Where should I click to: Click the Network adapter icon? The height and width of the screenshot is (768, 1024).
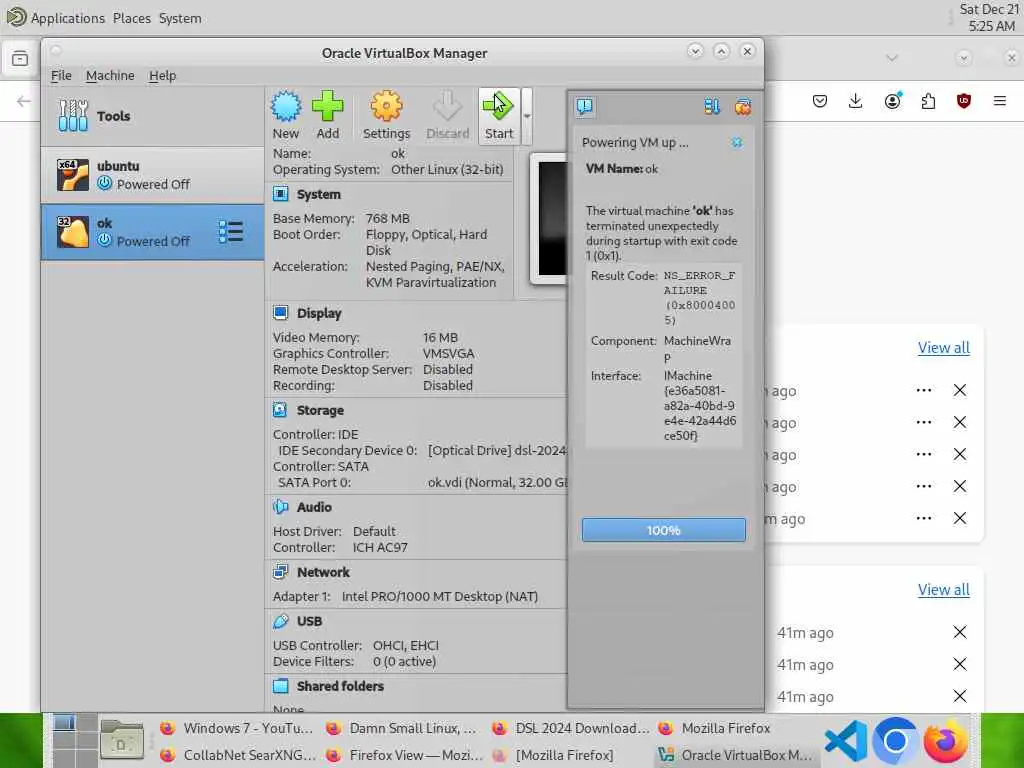[280, 572]
